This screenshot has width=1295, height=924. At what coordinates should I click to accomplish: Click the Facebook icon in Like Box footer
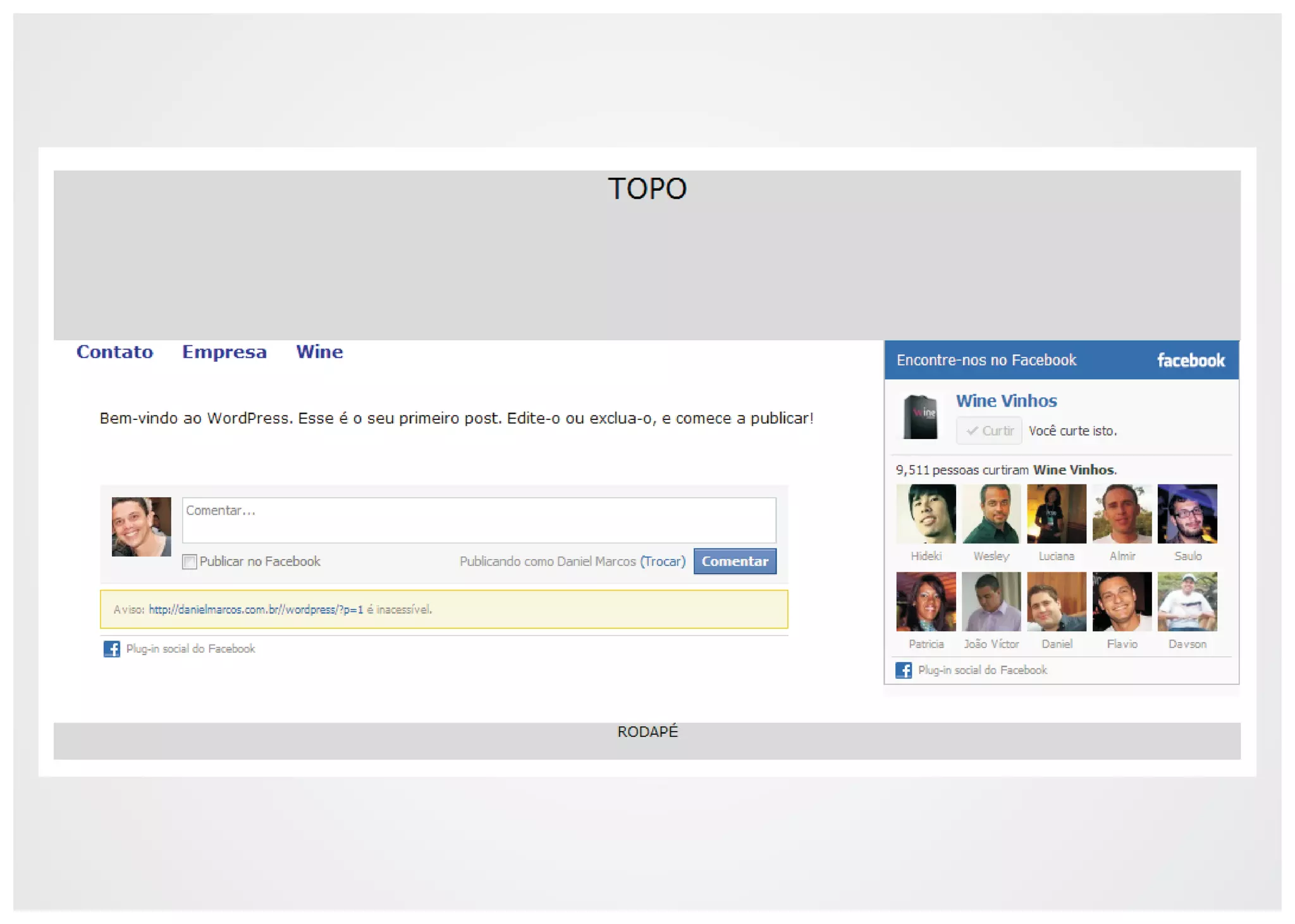[903, 670]
